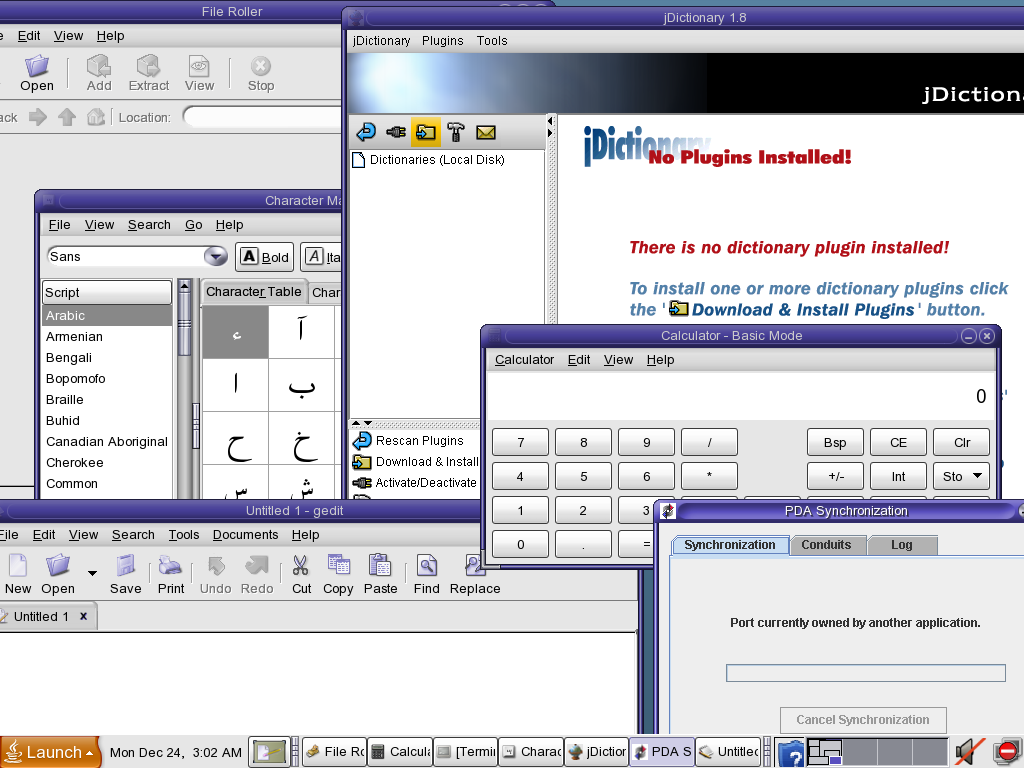
Task: Open the Go menu in Character Map
Action: pyautogui.click(x=193, y=225)
